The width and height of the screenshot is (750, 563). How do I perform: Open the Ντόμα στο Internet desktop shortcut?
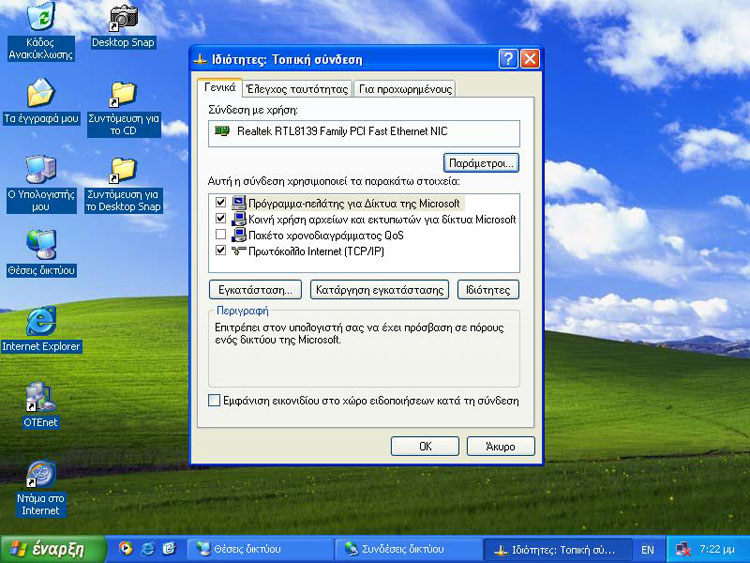pos(41,474)
